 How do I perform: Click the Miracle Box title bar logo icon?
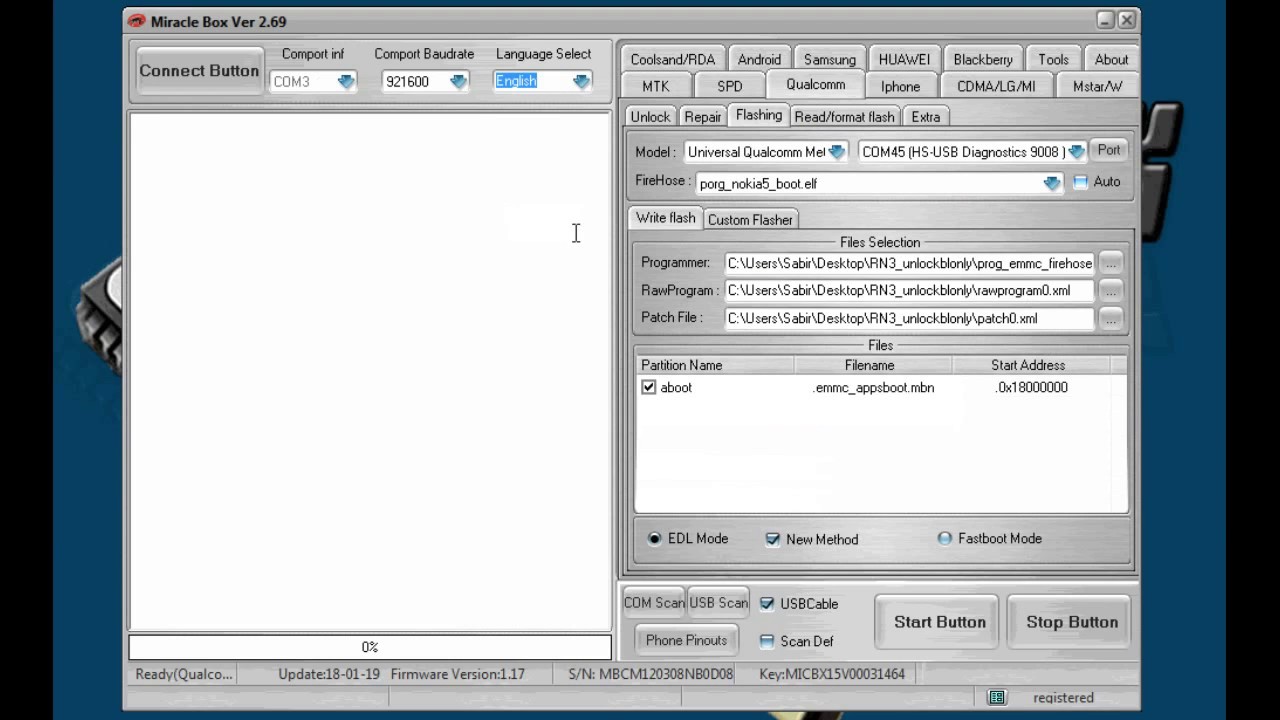coord(137,21)
